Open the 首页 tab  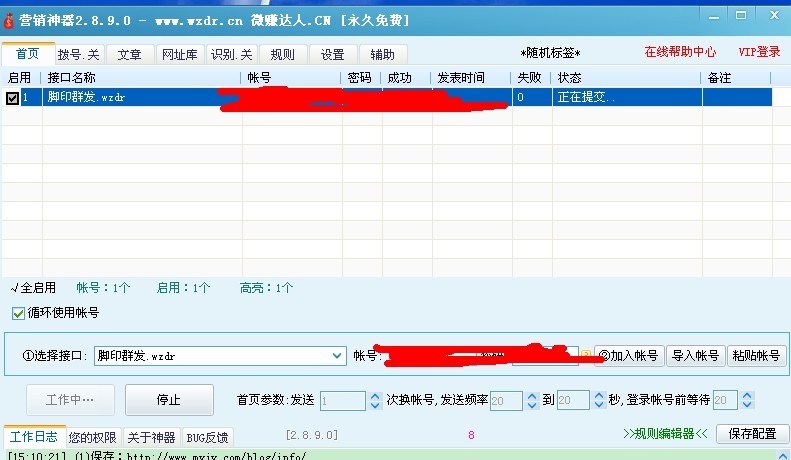(x=28, y=54)
